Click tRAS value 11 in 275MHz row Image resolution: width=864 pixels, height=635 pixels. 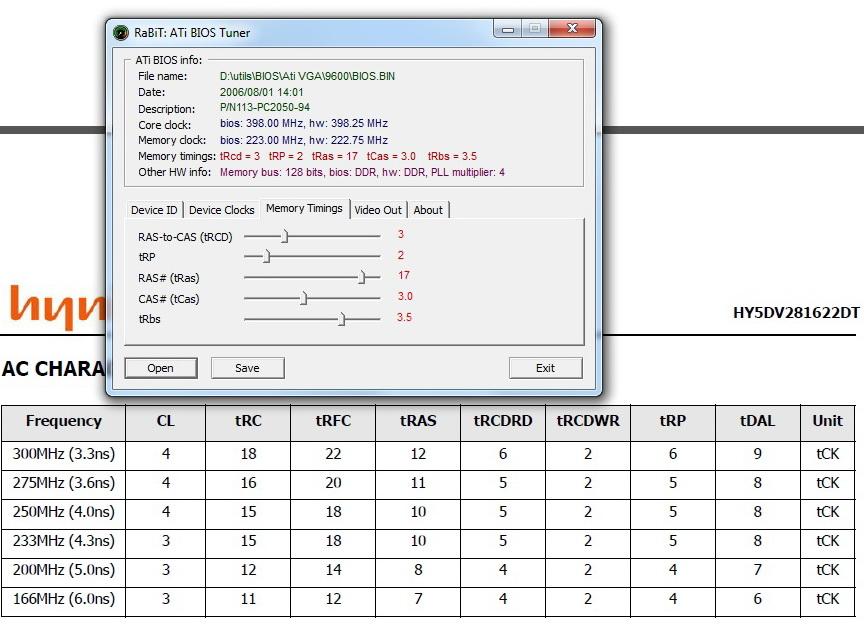[x=418, y=483]
